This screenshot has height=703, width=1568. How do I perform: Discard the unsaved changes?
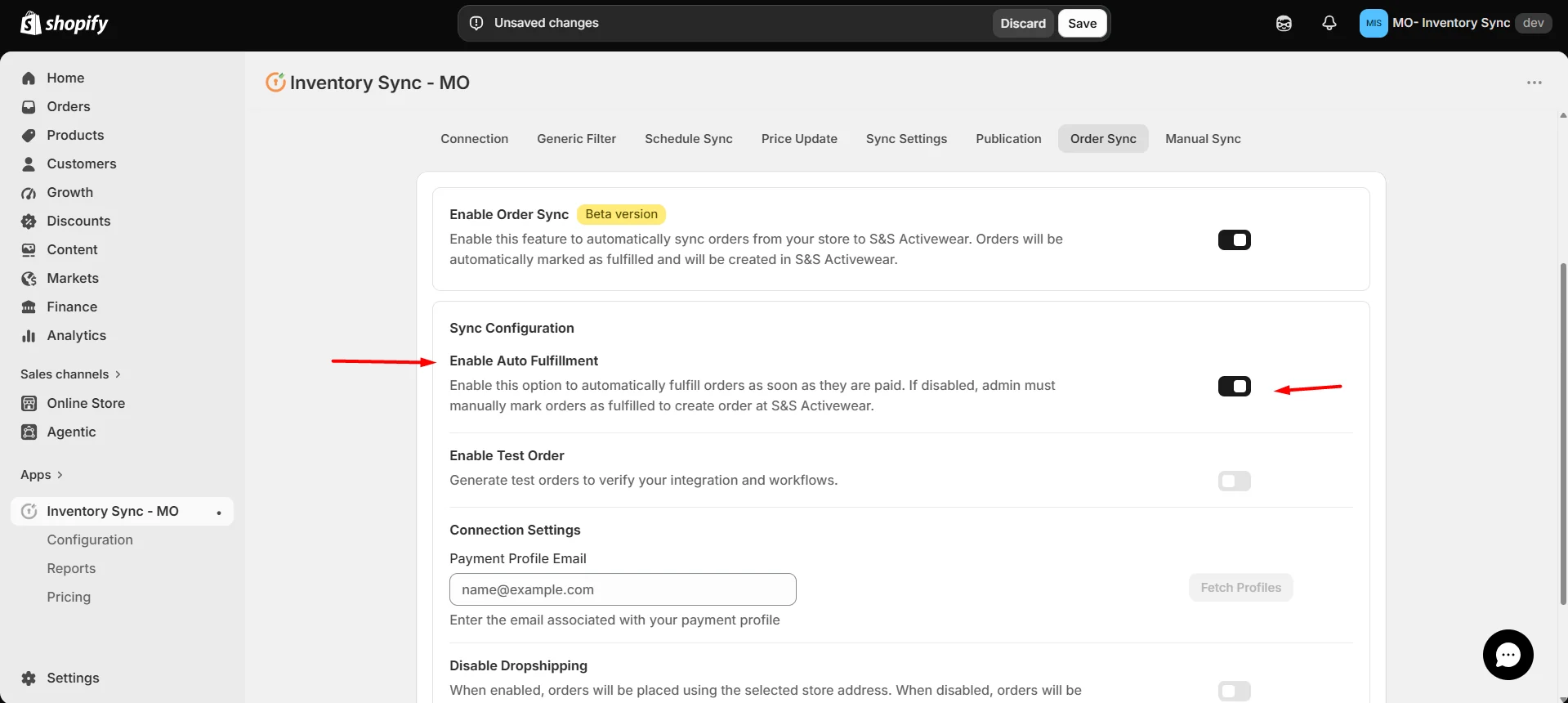(1023, 24)
